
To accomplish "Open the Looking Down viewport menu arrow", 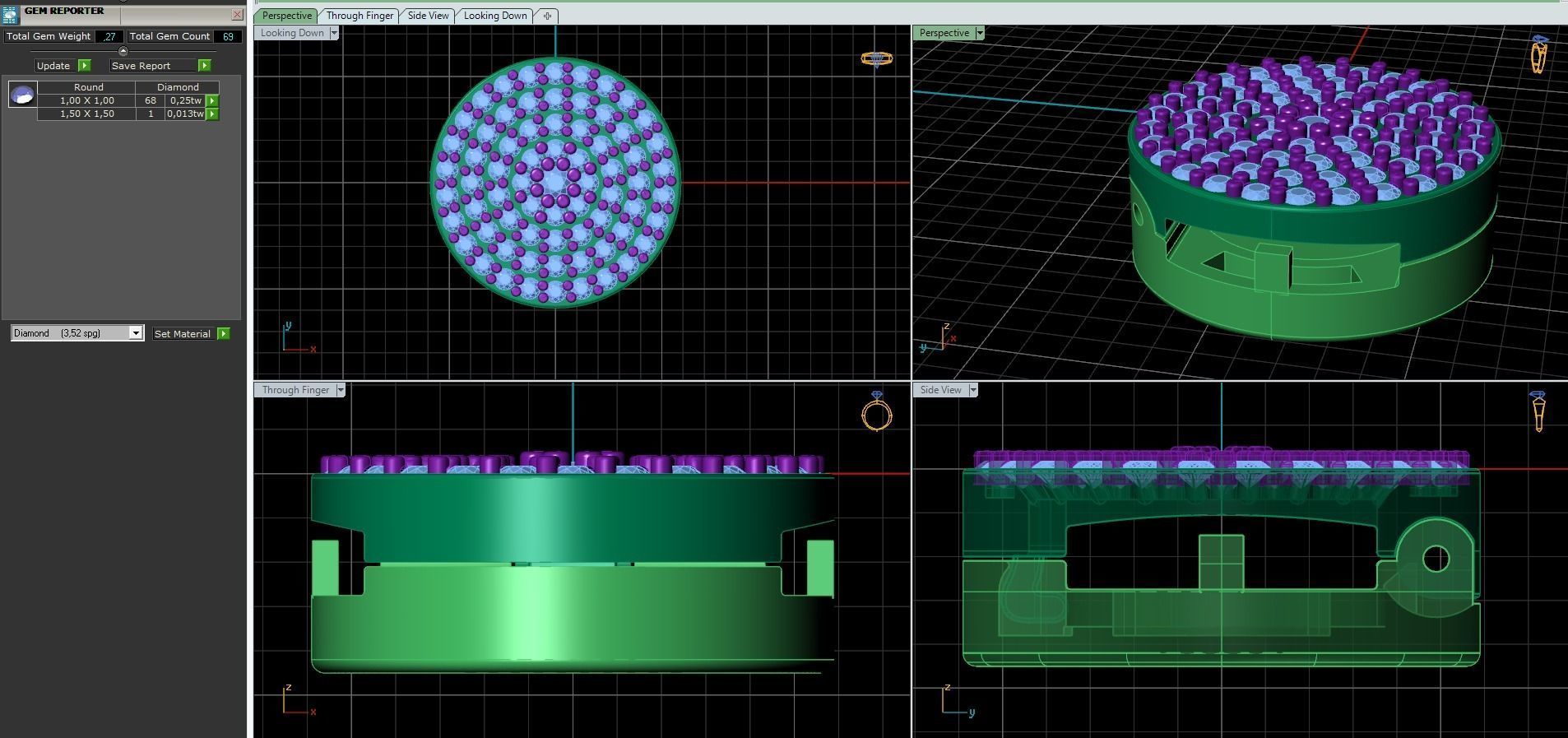I will pyautogui.click(x=334, y=33).
